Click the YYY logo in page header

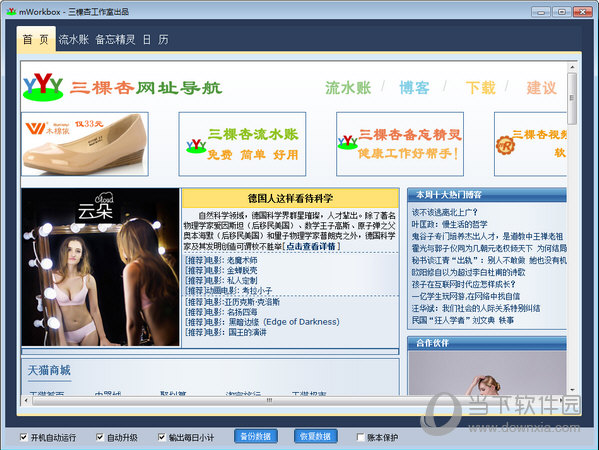[x=43, y=87]
